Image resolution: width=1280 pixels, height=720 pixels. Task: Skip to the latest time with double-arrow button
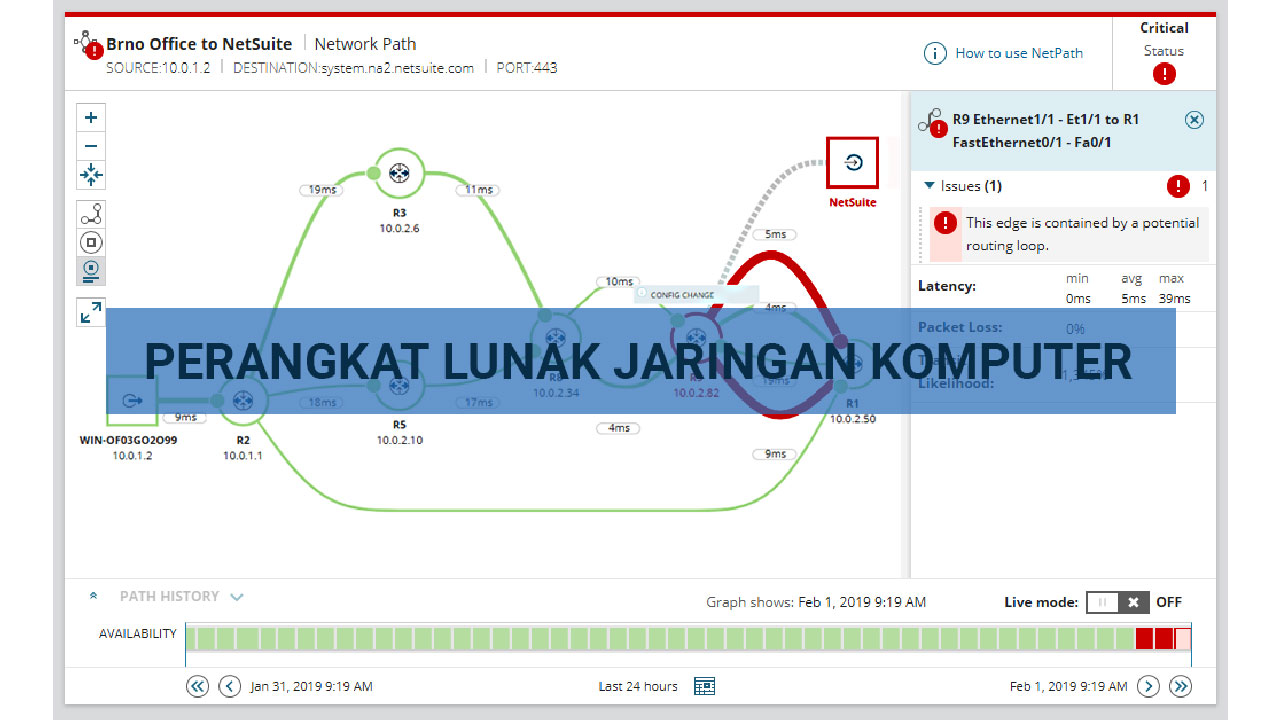1180,686
